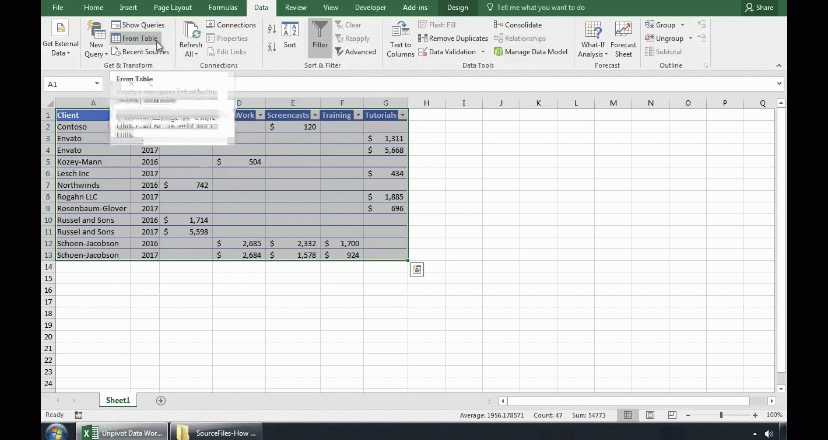Click the Sort button icon
The width and height of the screenshot is (828, 440).
coord(289,29)
